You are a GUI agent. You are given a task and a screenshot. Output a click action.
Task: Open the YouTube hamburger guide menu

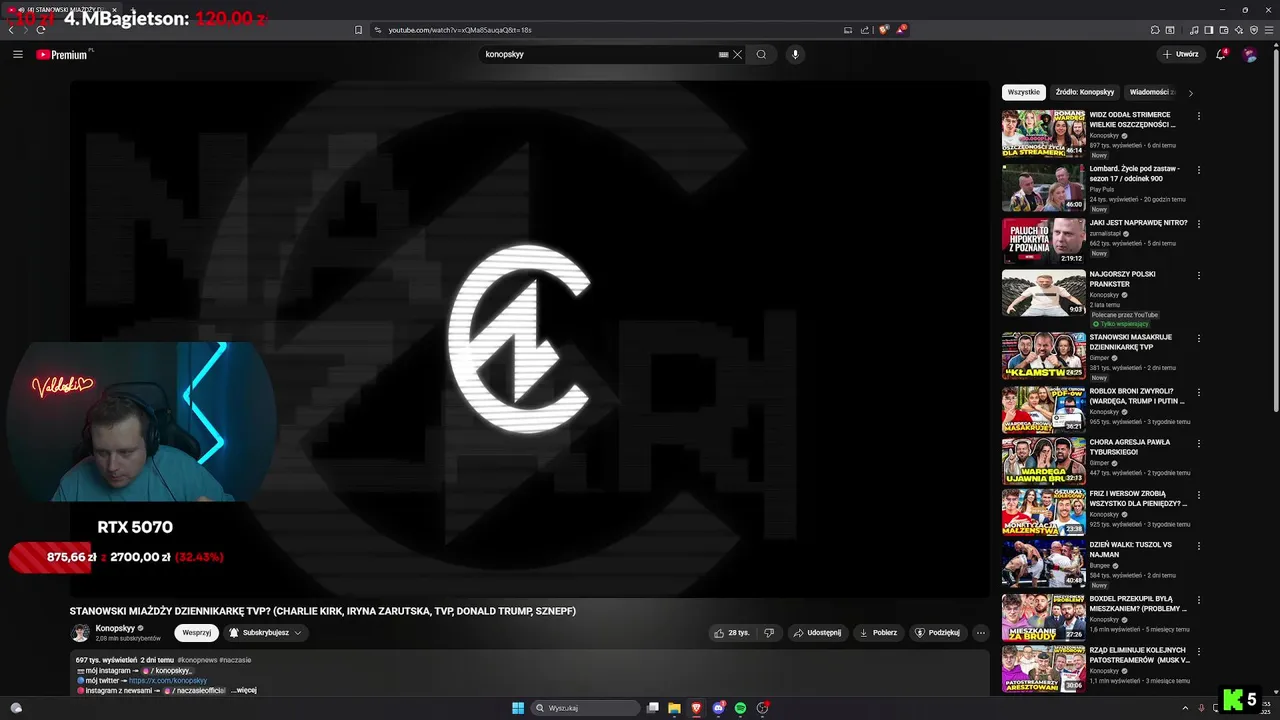(x=18, y=54)
